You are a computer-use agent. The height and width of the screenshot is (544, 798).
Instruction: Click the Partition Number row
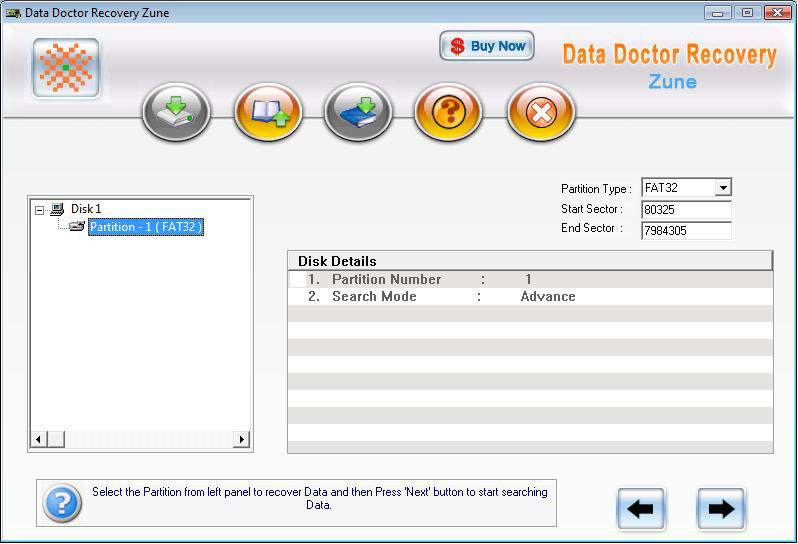(x=530, y=279)
